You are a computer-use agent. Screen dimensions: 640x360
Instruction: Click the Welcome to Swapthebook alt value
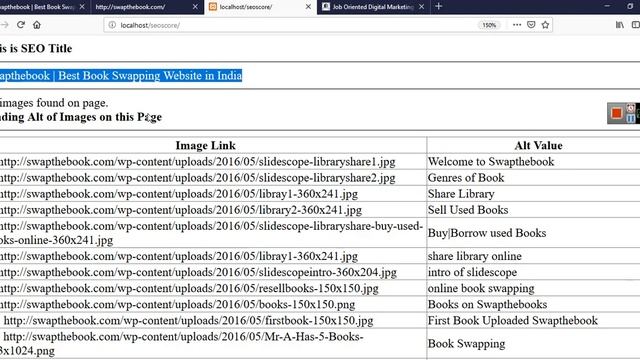491,162
